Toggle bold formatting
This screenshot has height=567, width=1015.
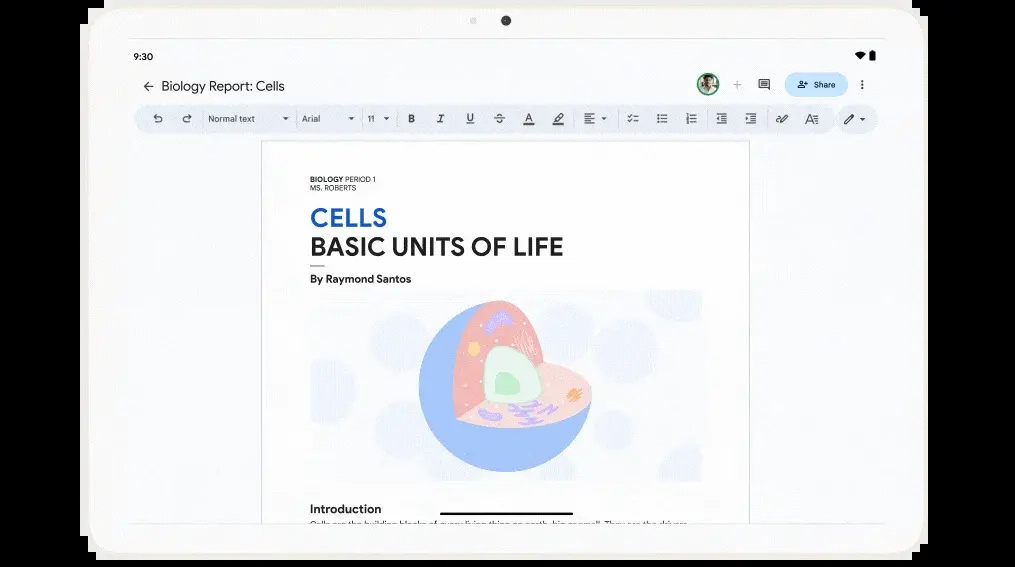tap(411, 119)
